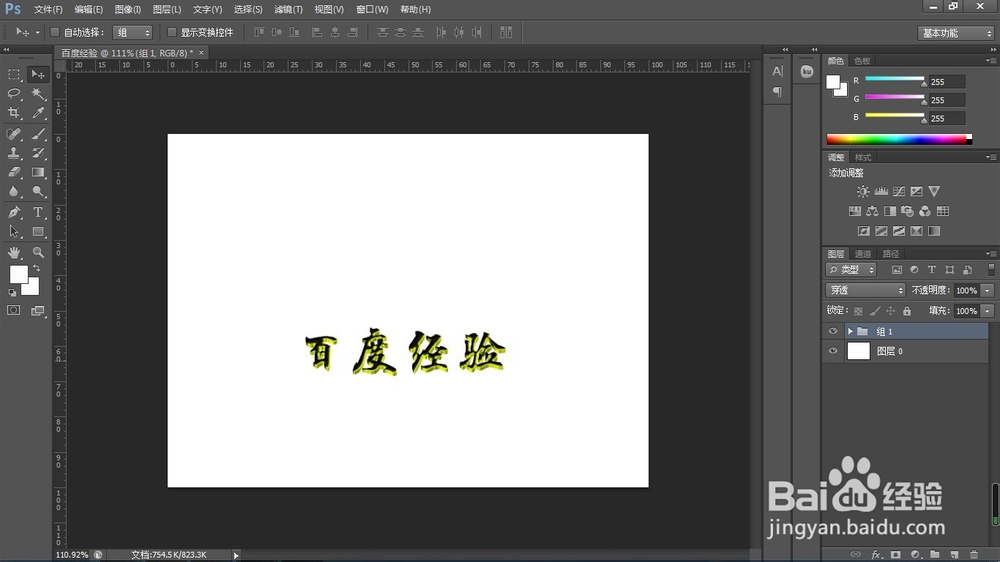Hide the 图层 0 layer
1000x562 pixels.
[x=833, y=351]
